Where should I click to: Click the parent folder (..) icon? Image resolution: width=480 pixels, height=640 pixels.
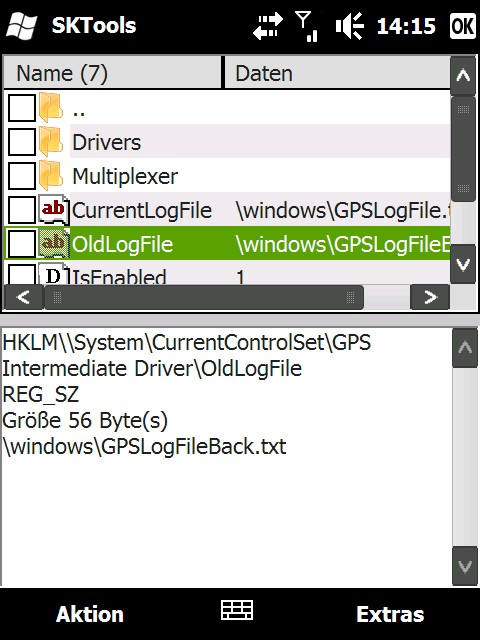coord(51,108)
